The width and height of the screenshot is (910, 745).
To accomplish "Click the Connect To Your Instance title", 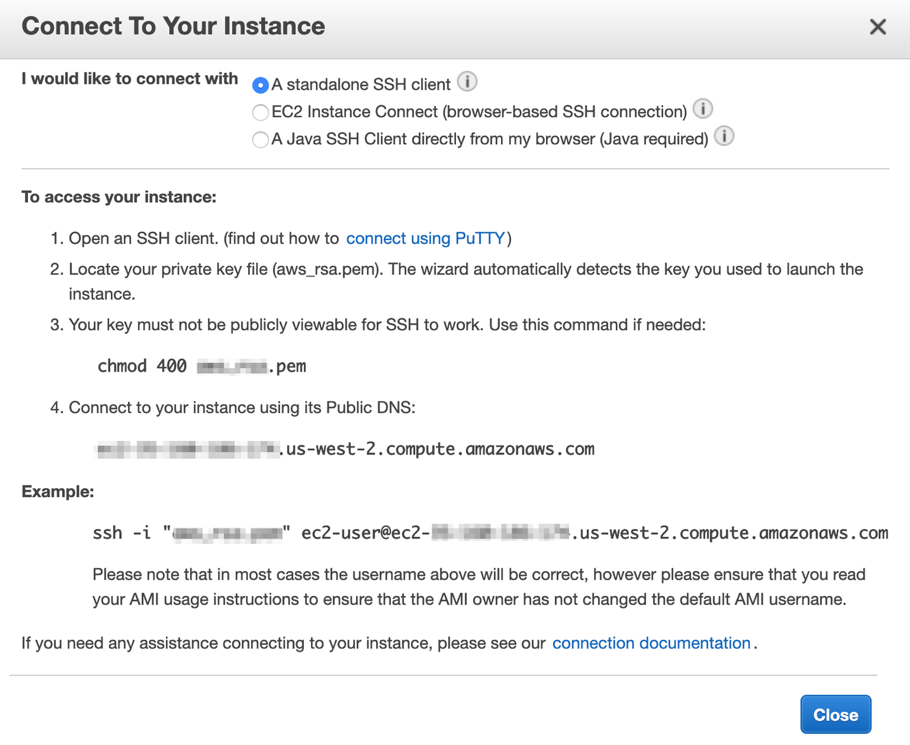I will point(172,26).
